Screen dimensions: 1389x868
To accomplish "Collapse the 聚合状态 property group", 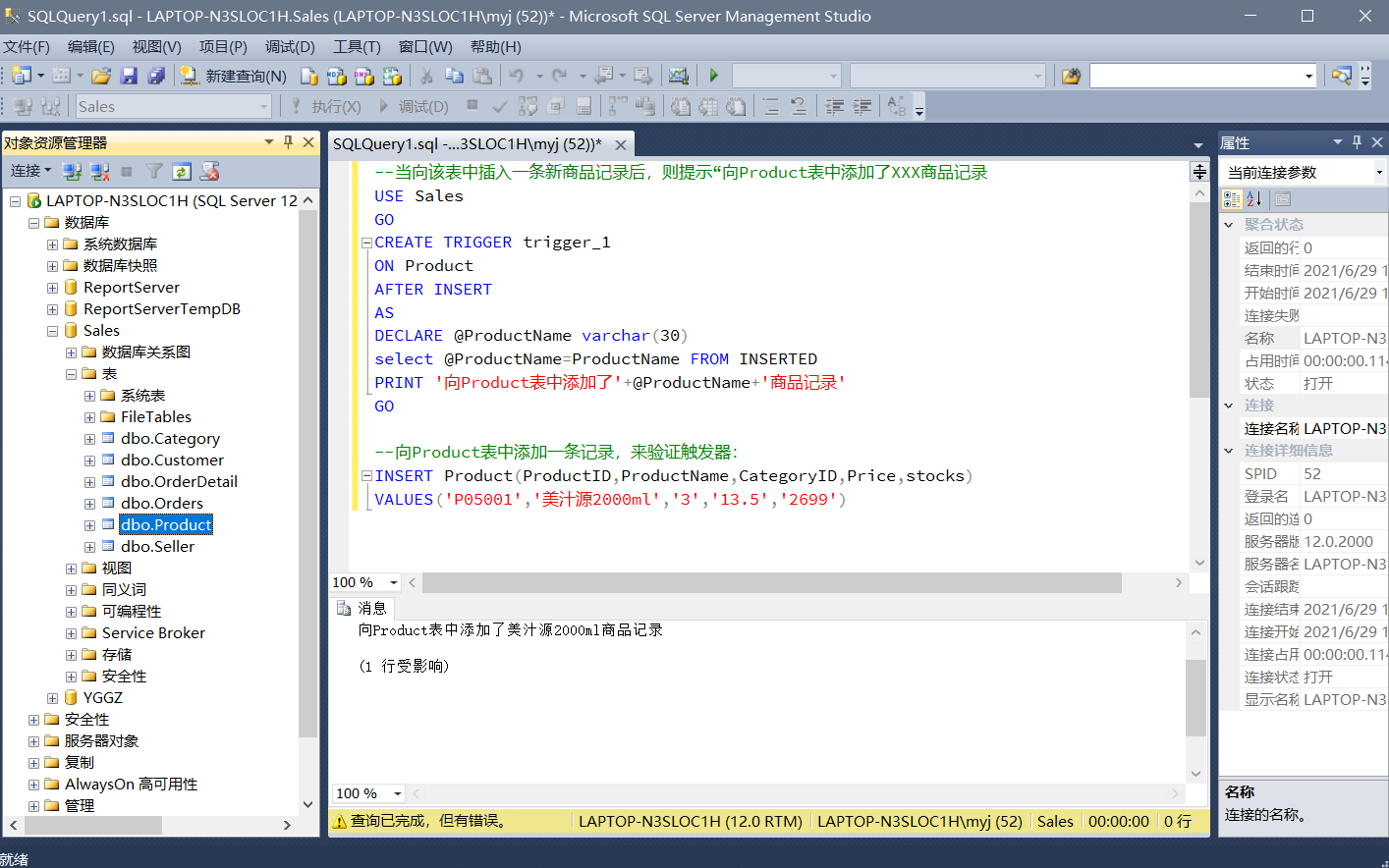I will click(x=1229, y=225).
